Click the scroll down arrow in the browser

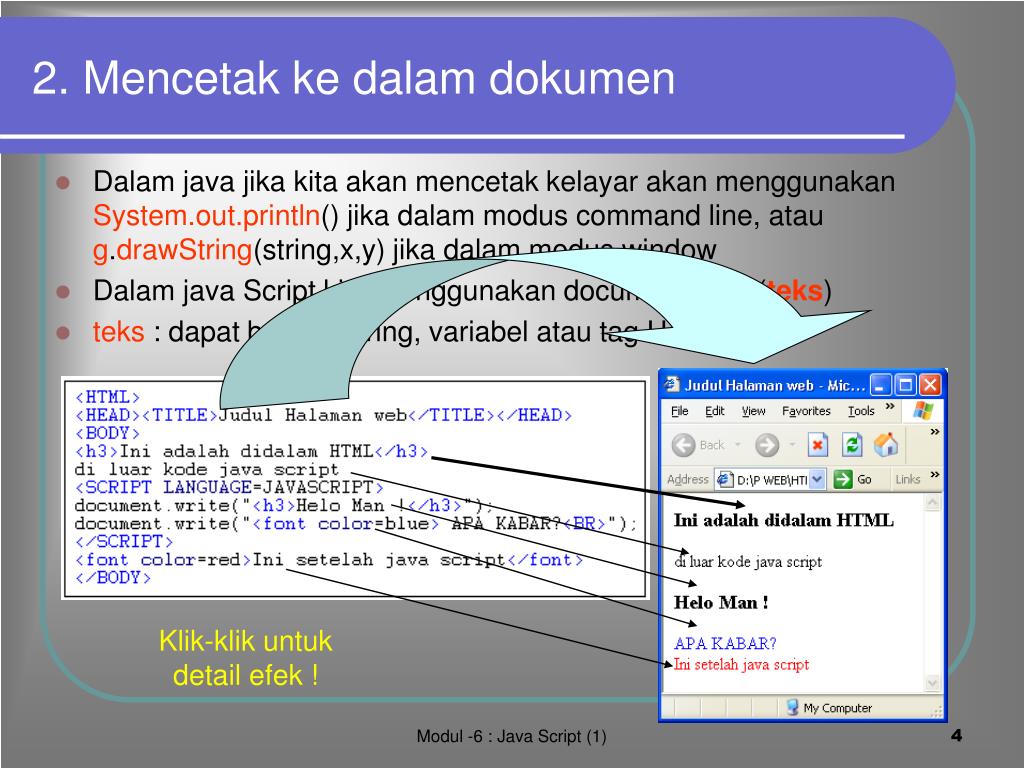tap(932, 683)
